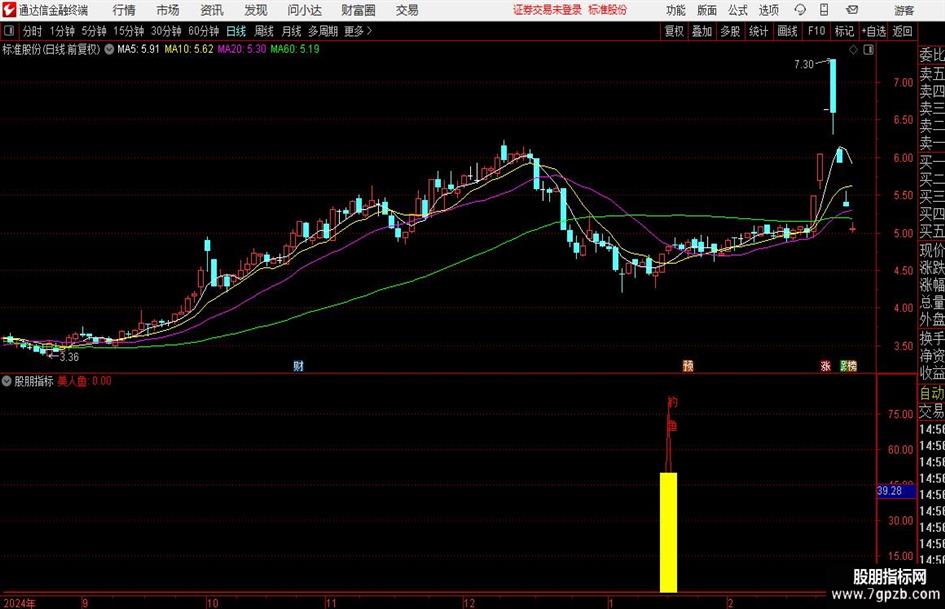
Task: Click the yellow signal bar in sub-chart
Action: (668, 532)
